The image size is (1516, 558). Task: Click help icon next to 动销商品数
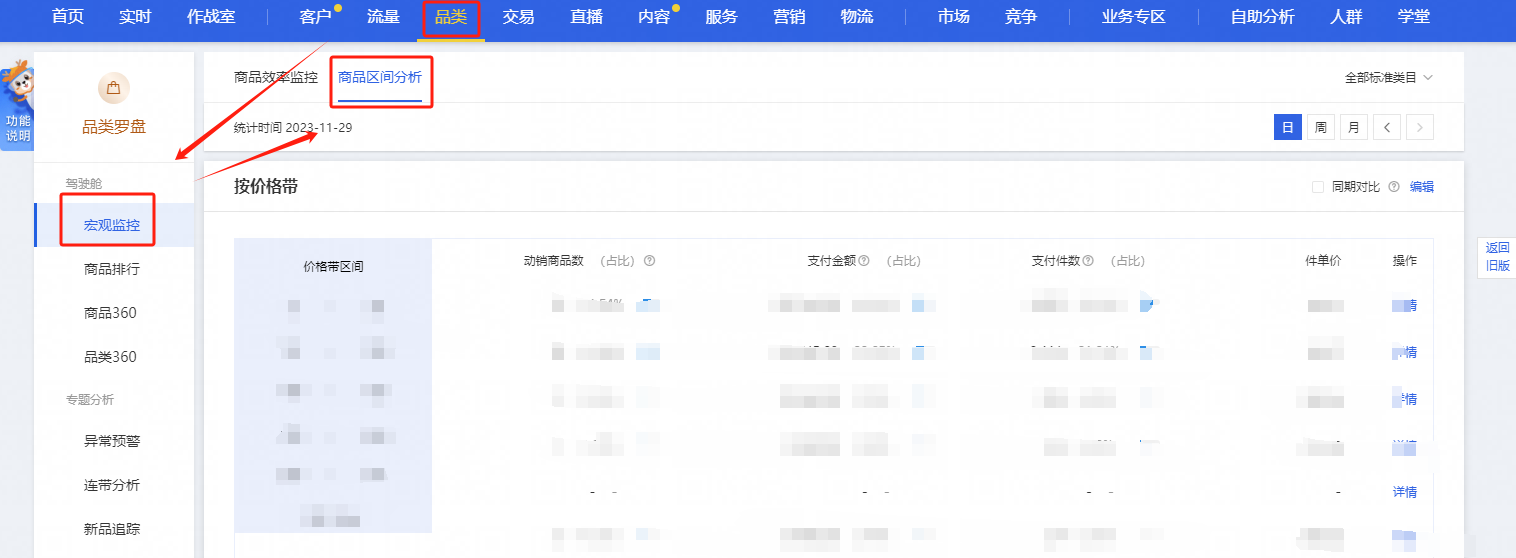(649, 261)
